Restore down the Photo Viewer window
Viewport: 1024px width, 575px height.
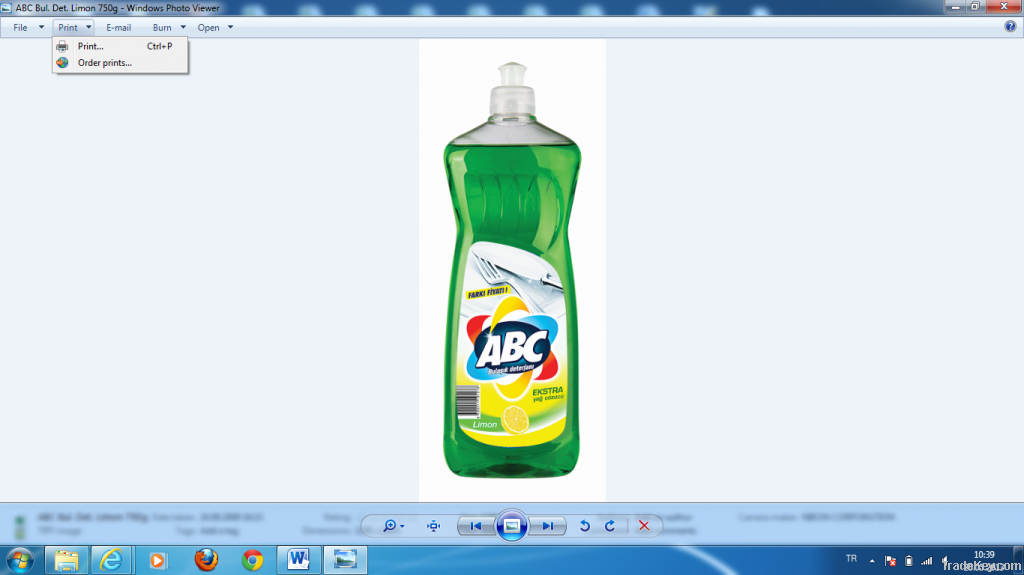(975, 7)
